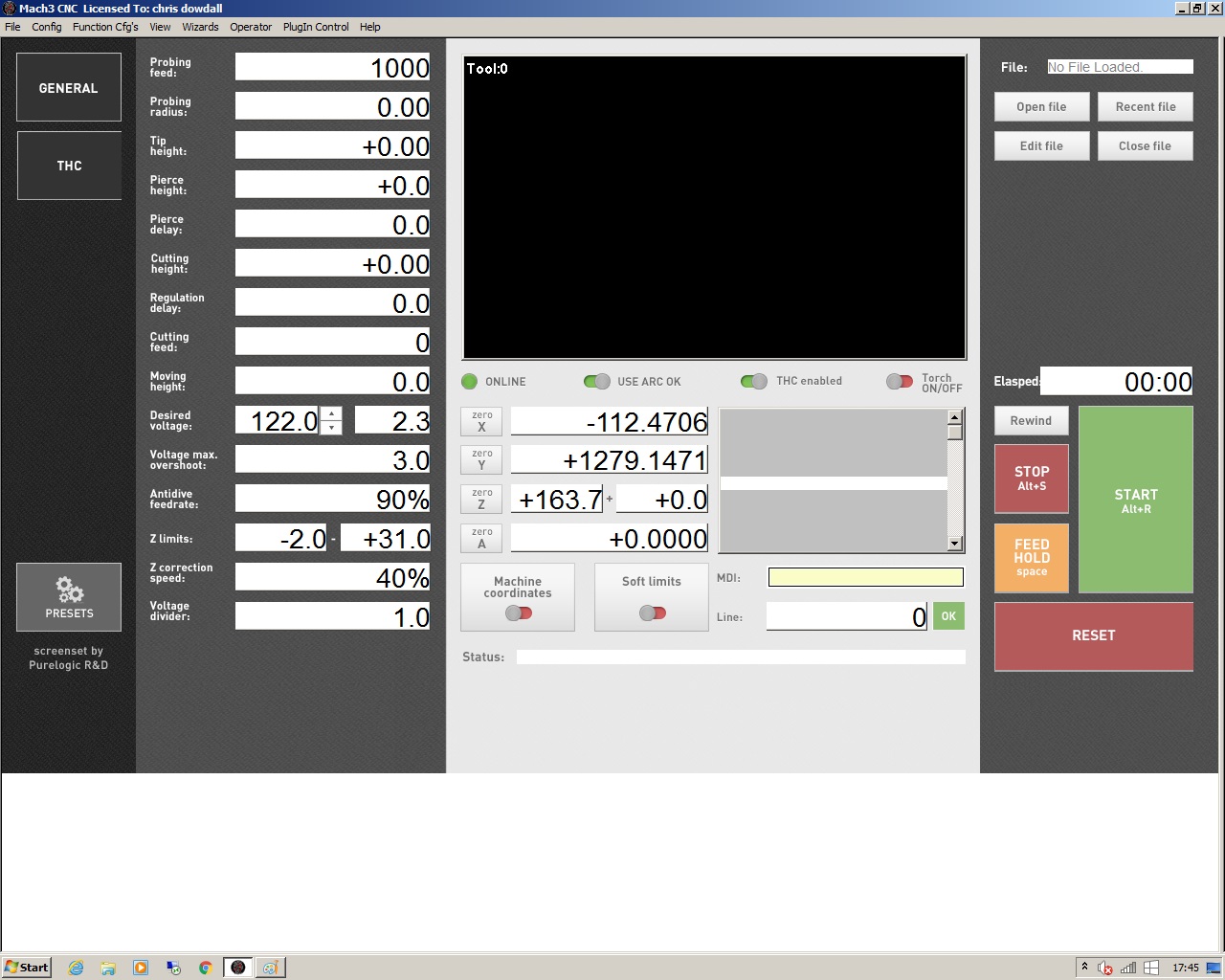The width and height of the screenshot is (1225, 980).
Task: Click the muted volume tray icon
Action: pyautogui.click(x=1105, y=968)
